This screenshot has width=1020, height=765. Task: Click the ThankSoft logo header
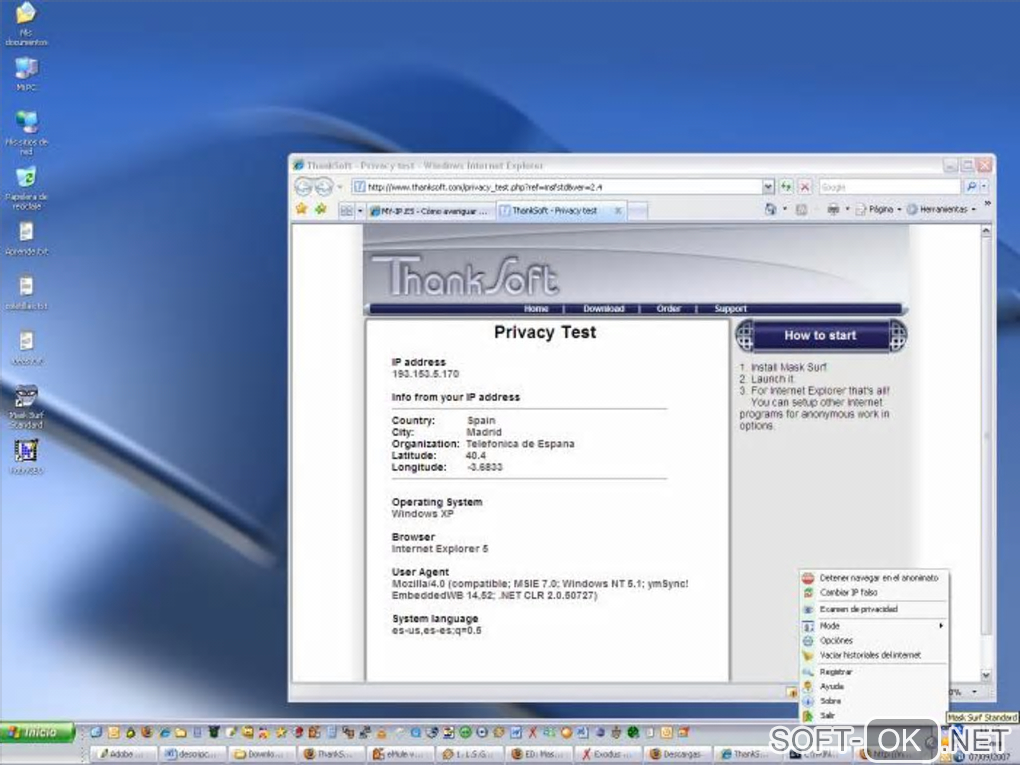465,276
